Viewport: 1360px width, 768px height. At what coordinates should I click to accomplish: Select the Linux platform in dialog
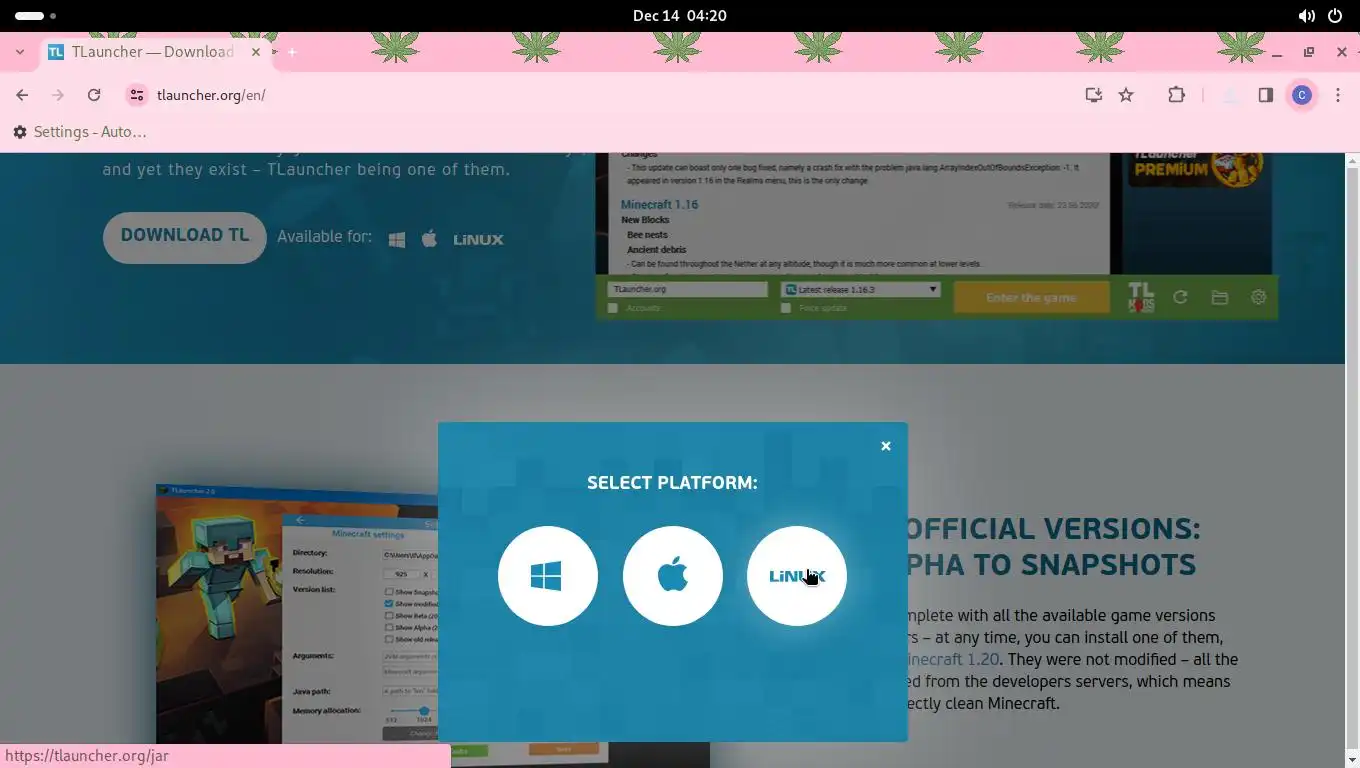coord(797,576)
